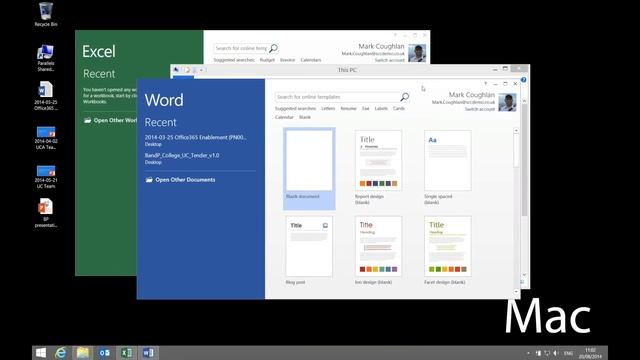Open File Explorer from the taskbar
This screenshot has width=640, height=360.
(83, 353)
